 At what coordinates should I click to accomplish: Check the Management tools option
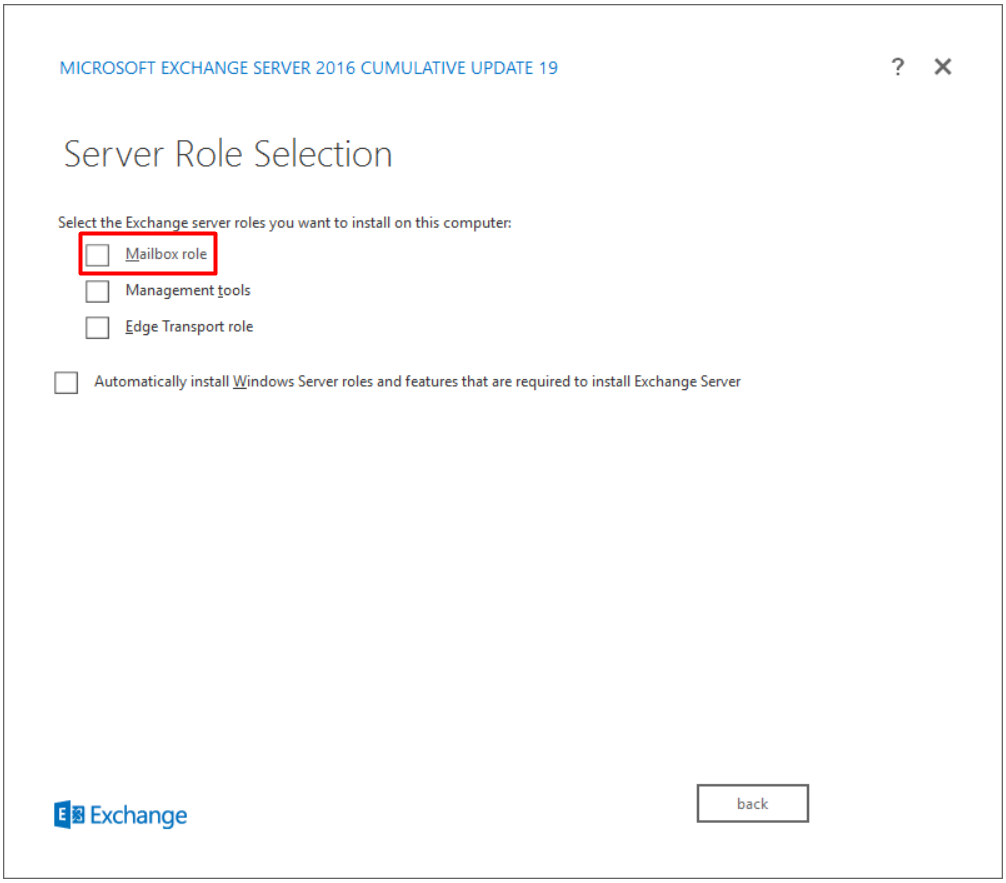(97, 291)
